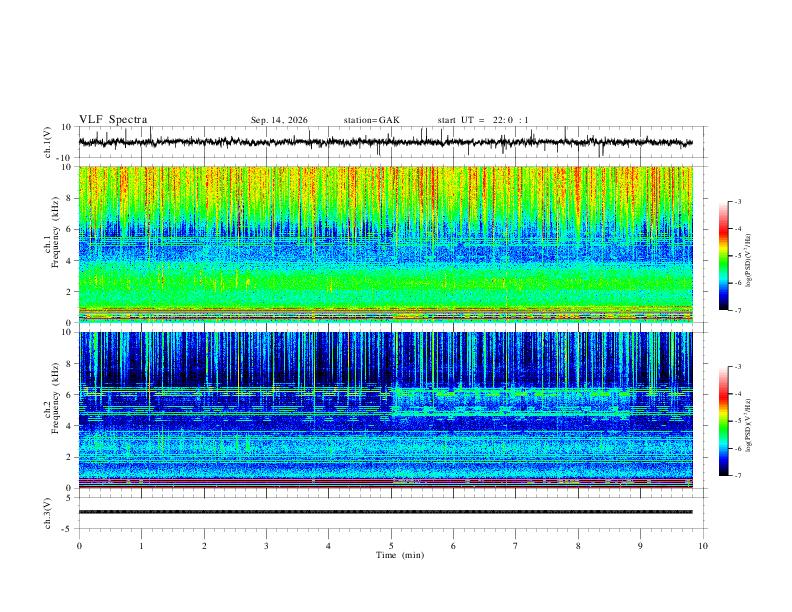The height and width of the screenshot is (612, 792).
Task: Click the Time (min) axis label
Action: [400, 555]
